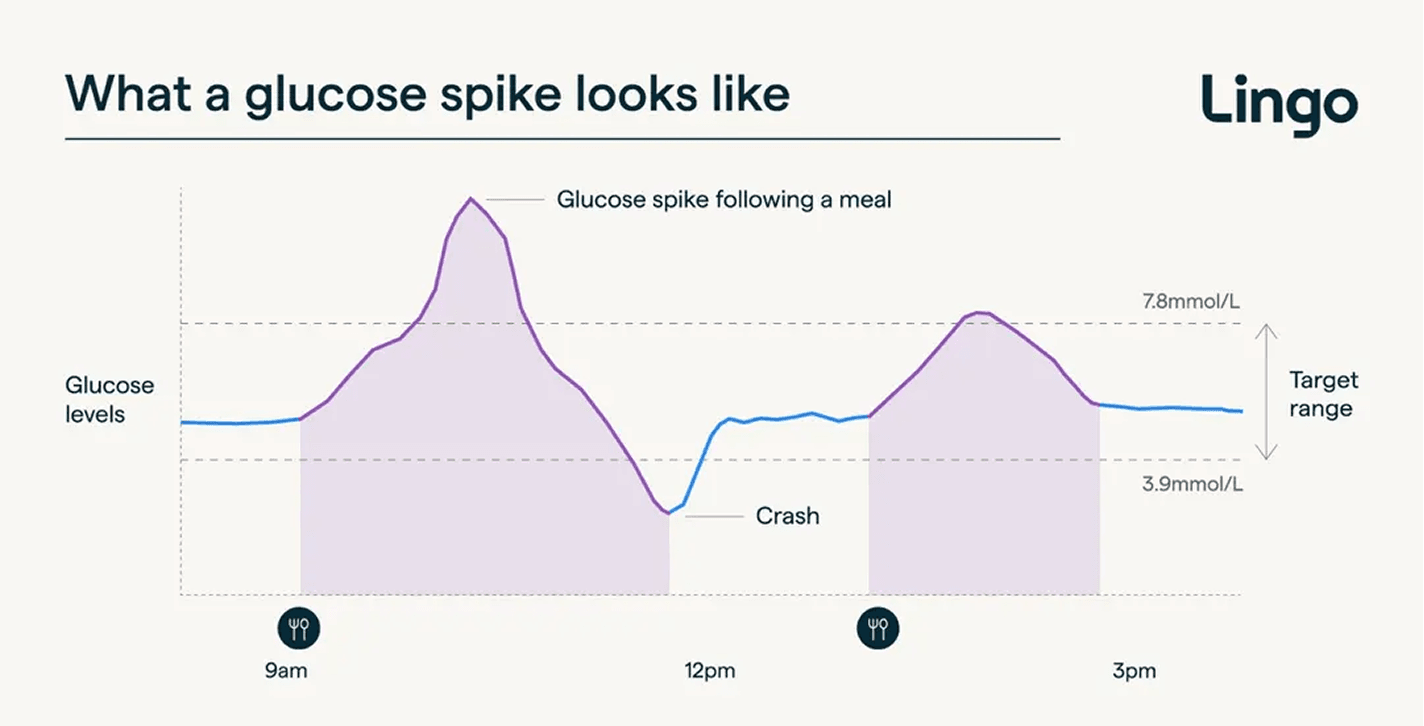Click the 'Glucose spike following a meal' label
The height and width of the screenshot is (726, 1424).
723,200
